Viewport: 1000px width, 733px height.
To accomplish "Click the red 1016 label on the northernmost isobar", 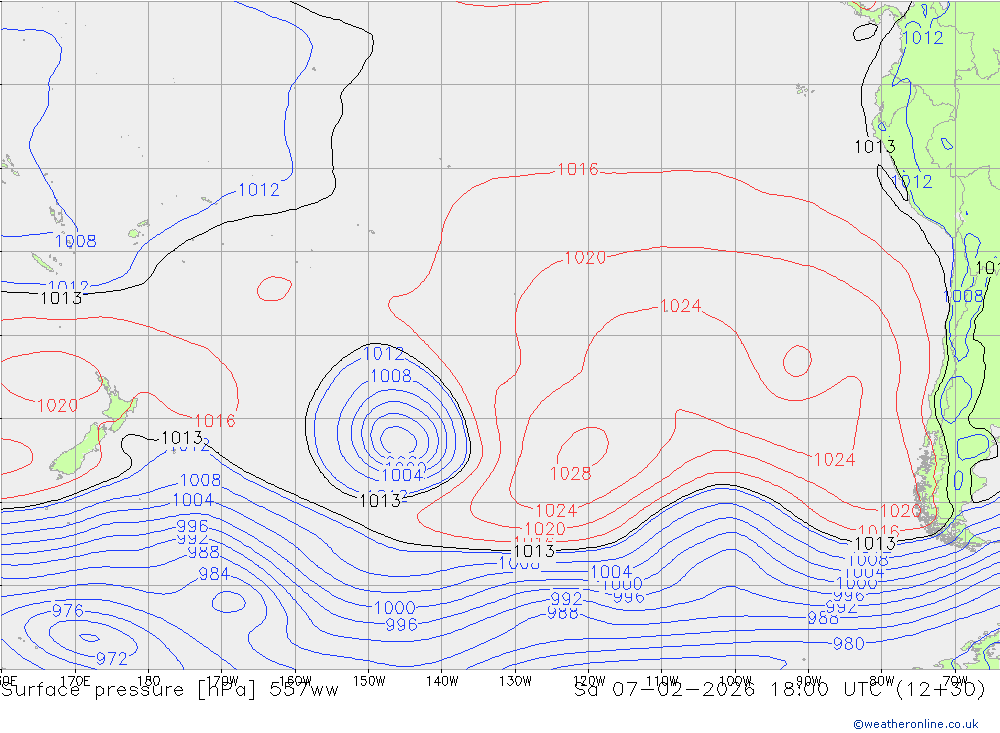I will (x=578, y=169).
